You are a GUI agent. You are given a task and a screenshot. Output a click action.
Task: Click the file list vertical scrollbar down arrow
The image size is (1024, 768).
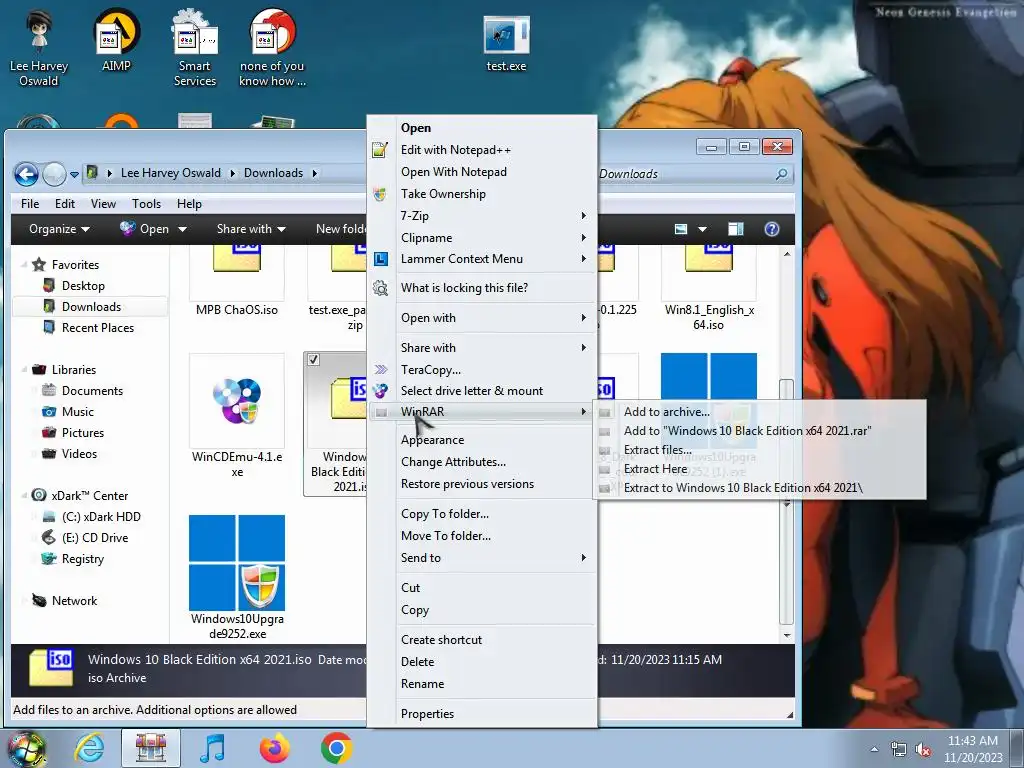[787, 635]
